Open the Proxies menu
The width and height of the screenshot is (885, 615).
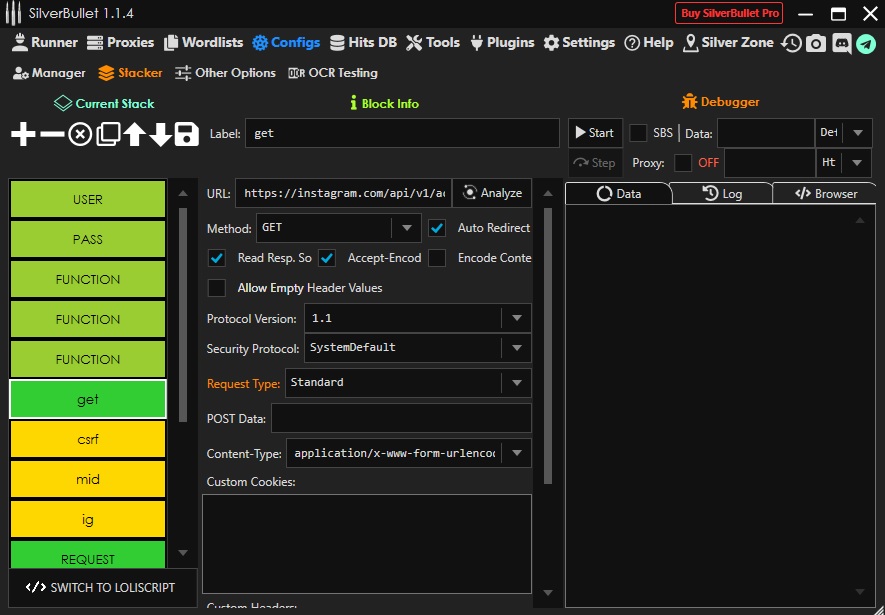pyautogui.click(x=121, y=43)
